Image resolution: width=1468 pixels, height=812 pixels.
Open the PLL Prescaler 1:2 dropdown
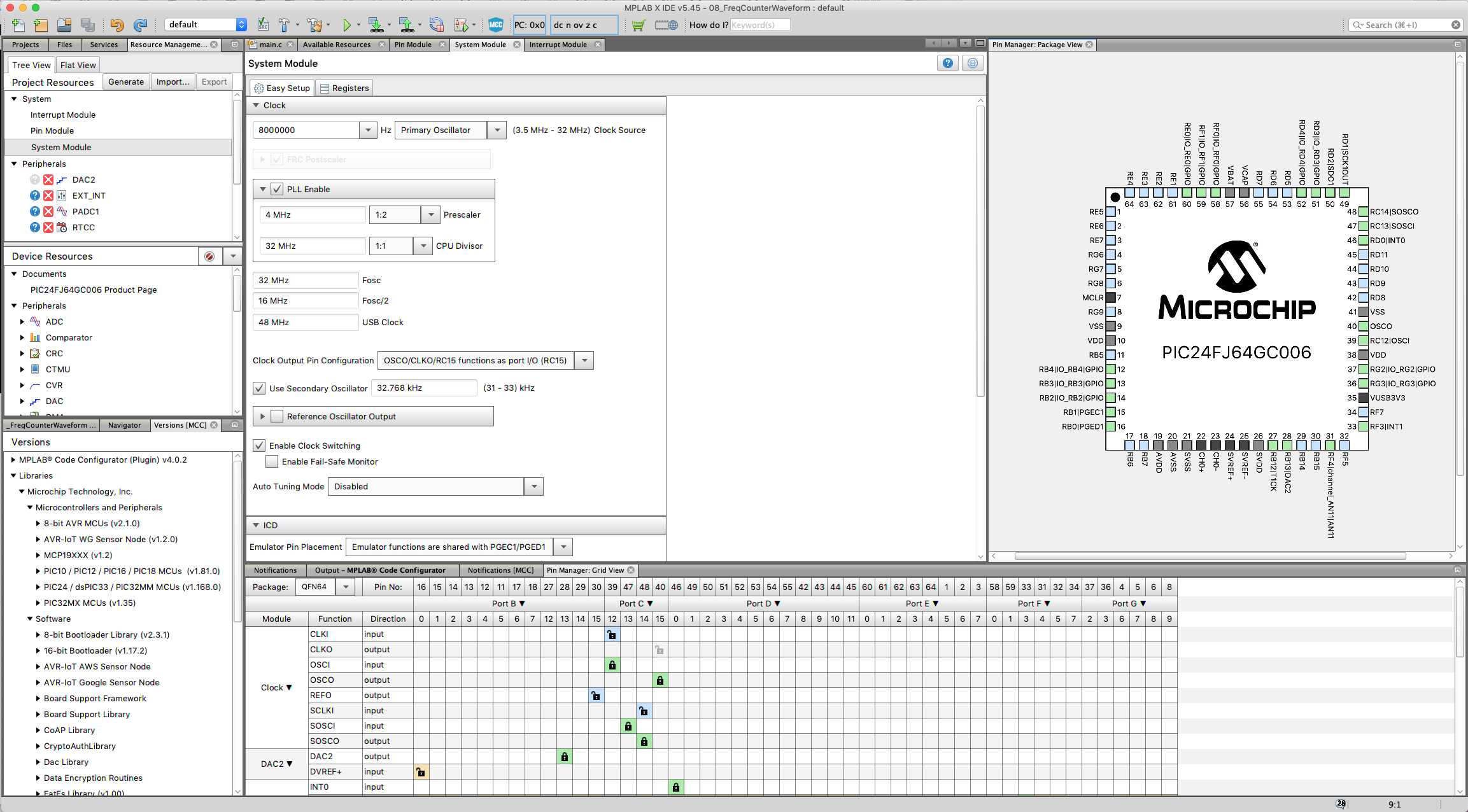[431, 214]
